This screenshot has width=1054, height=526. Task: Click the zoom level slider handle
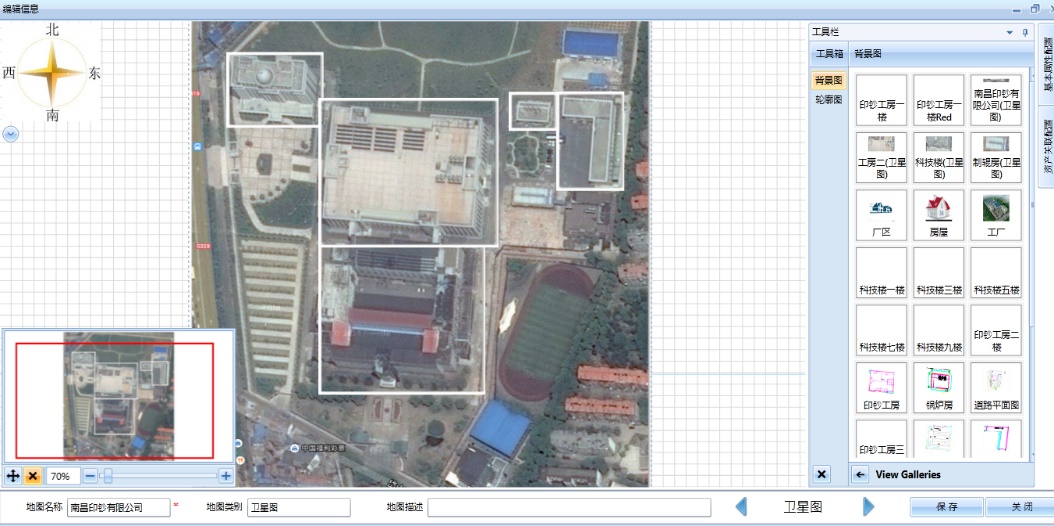107,476
